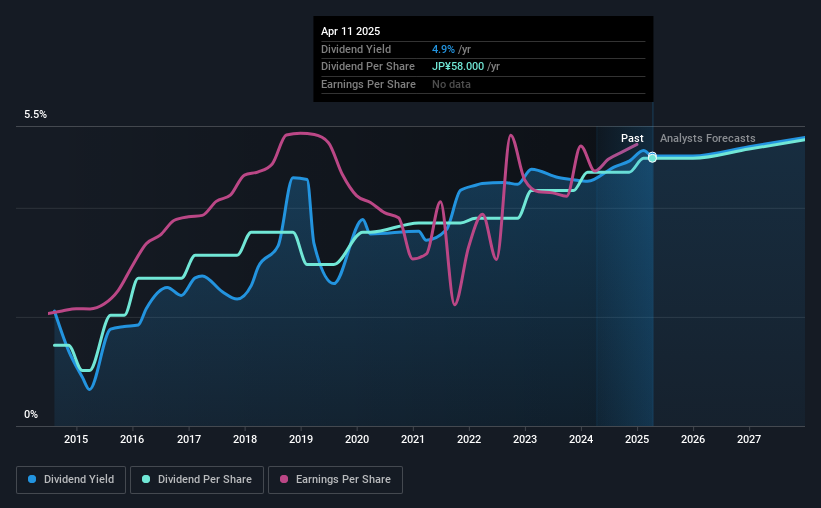
Task: Click the teal Dividend Per Share legend dot
Action: (x=146, y=479)
